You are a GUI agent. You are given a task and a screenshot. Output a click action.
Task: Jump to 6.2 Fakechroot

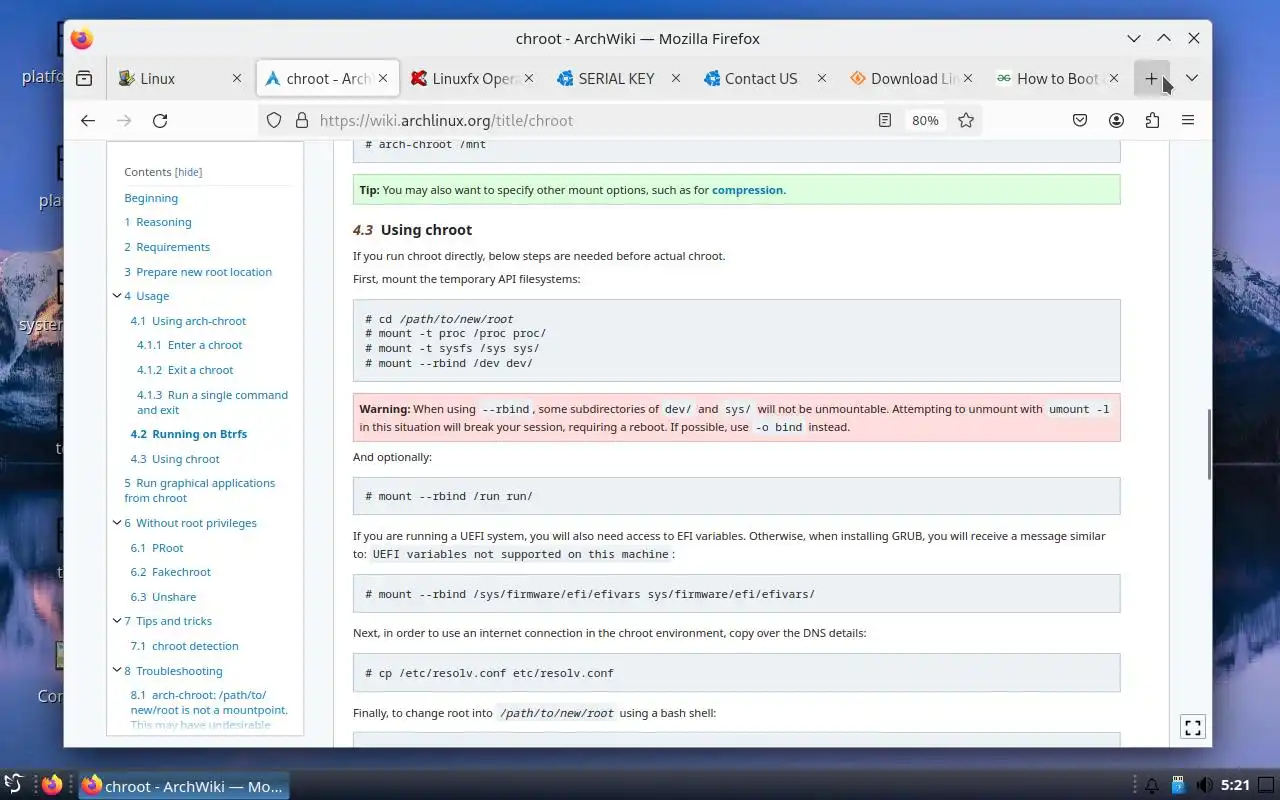point(171,572)
